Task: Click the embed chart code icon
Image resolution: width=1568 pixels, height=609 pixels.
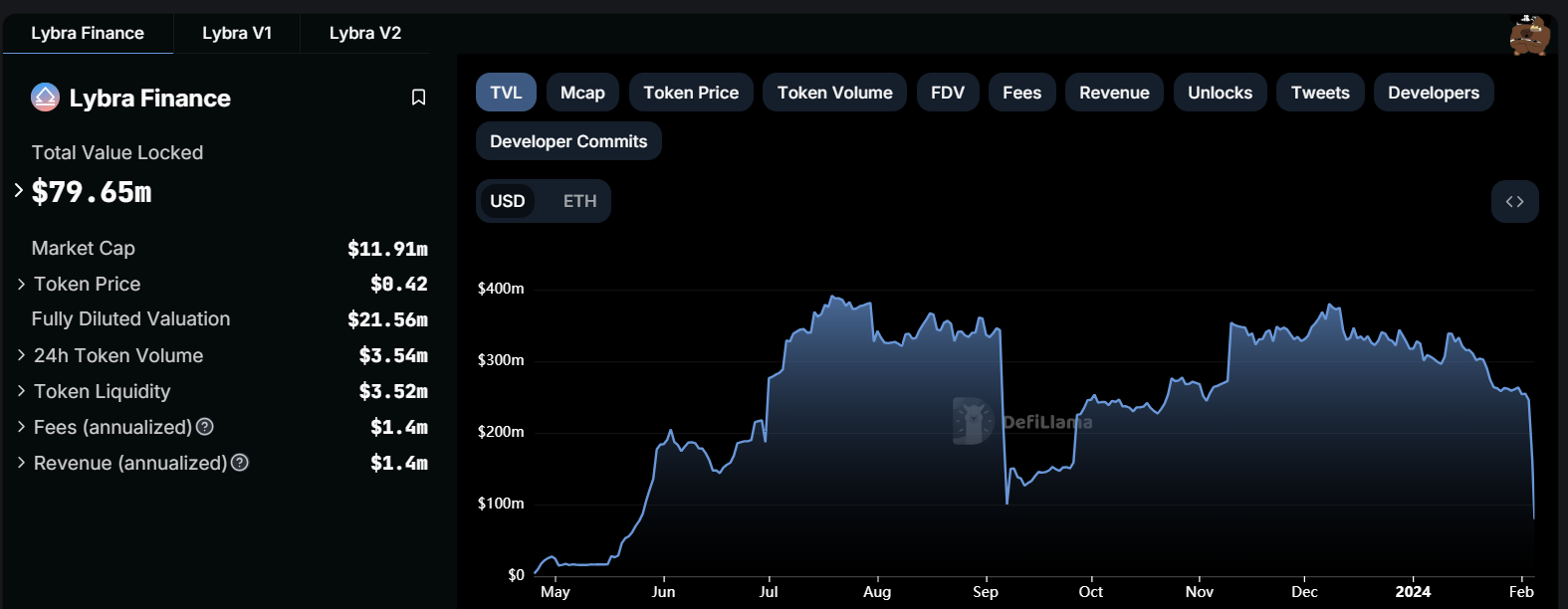Action: click(x=1514, y=201)
